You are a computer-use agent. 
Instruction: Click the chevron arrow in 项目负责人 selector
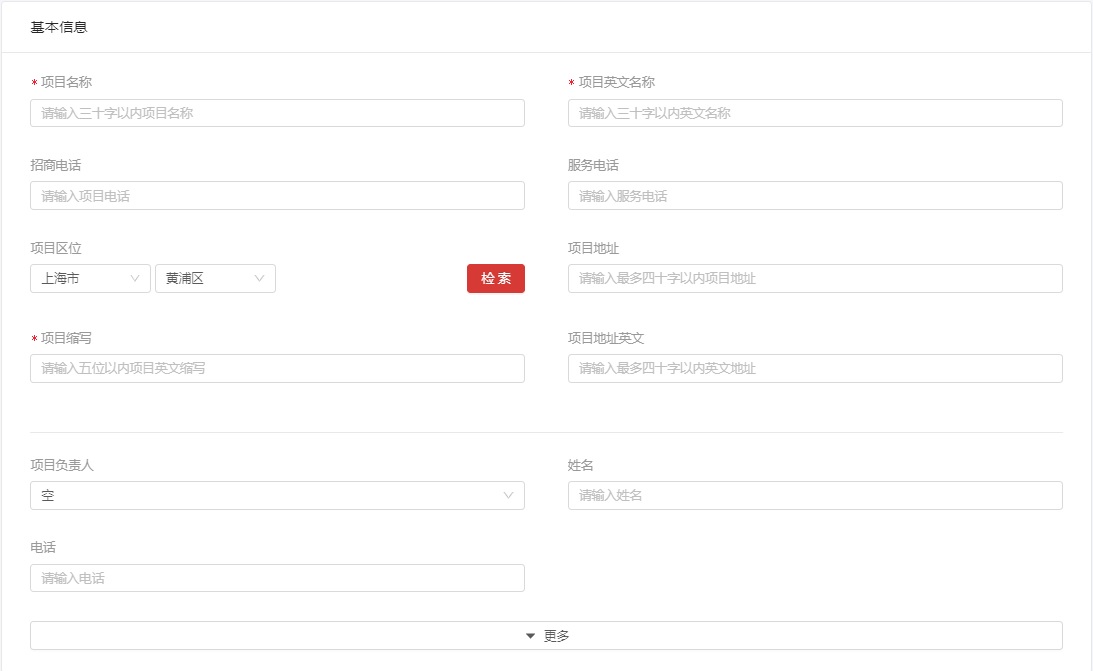508,496
